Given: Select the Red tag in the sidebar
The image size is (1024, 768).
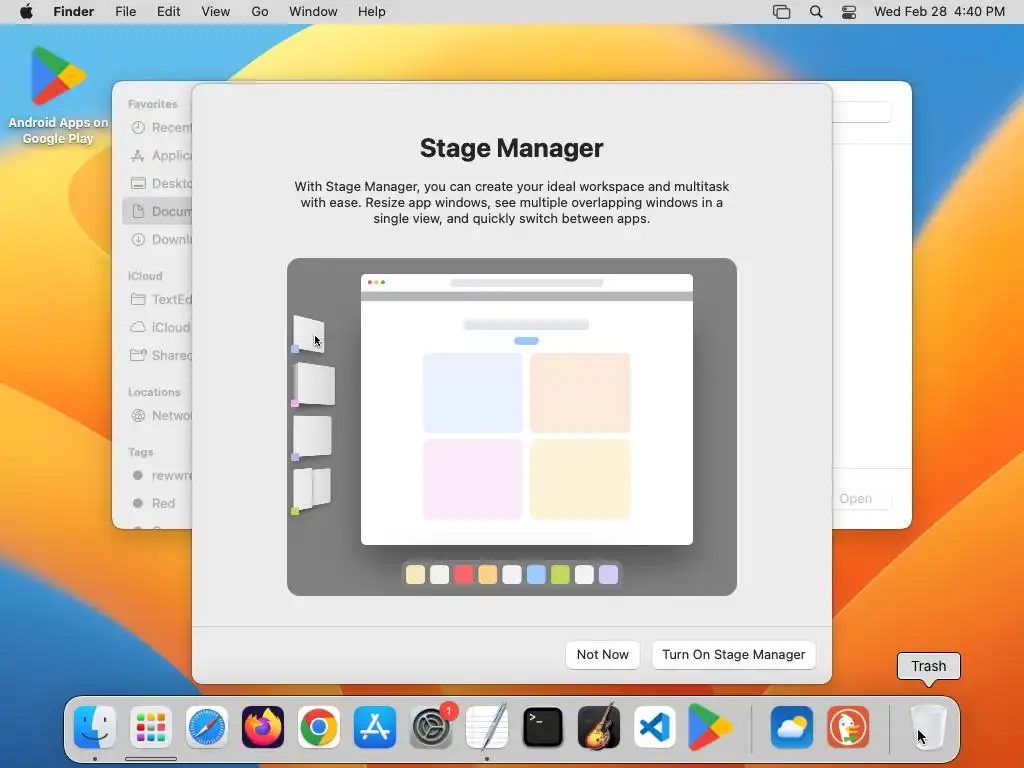Looking at the screenshot, I should coord(157,504).
